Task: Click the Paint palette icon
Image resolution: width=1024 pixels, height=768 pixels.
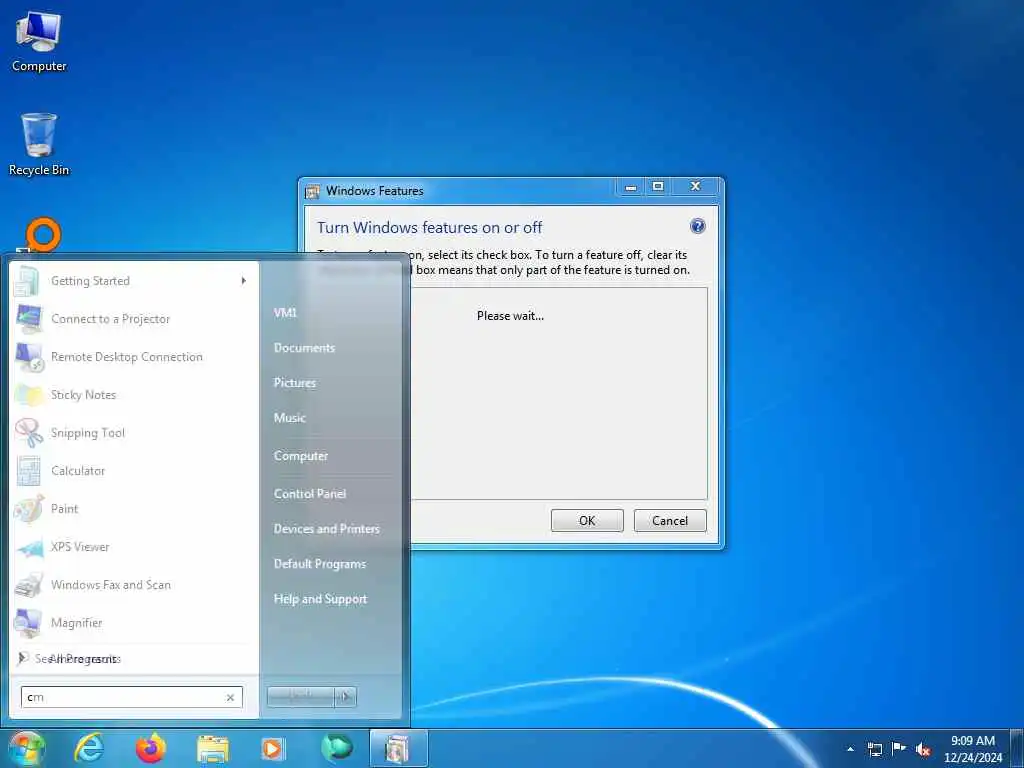Action: [x=28, y=509]
